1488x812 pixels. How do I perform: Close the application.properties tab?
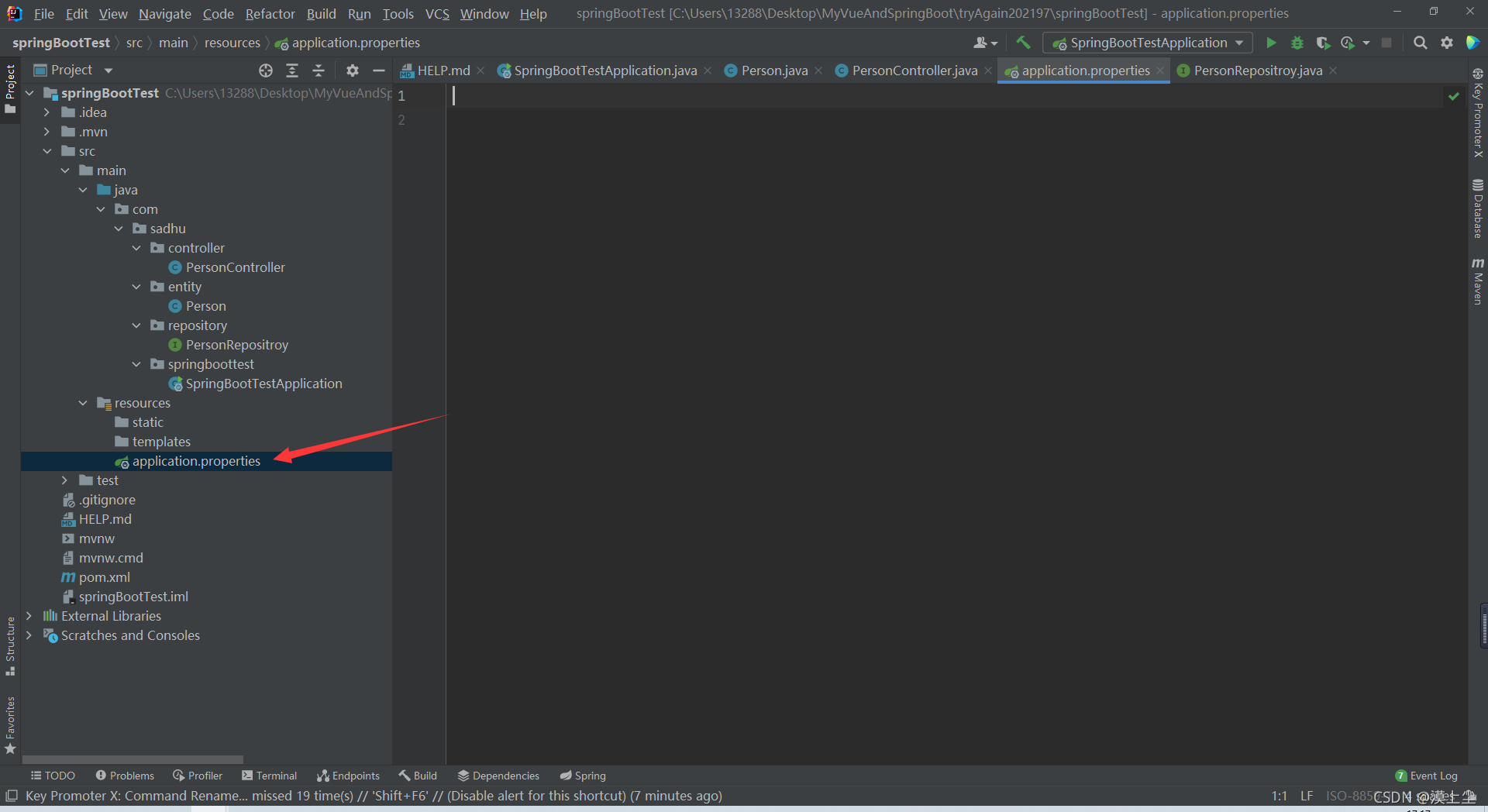click(1159, 71)
